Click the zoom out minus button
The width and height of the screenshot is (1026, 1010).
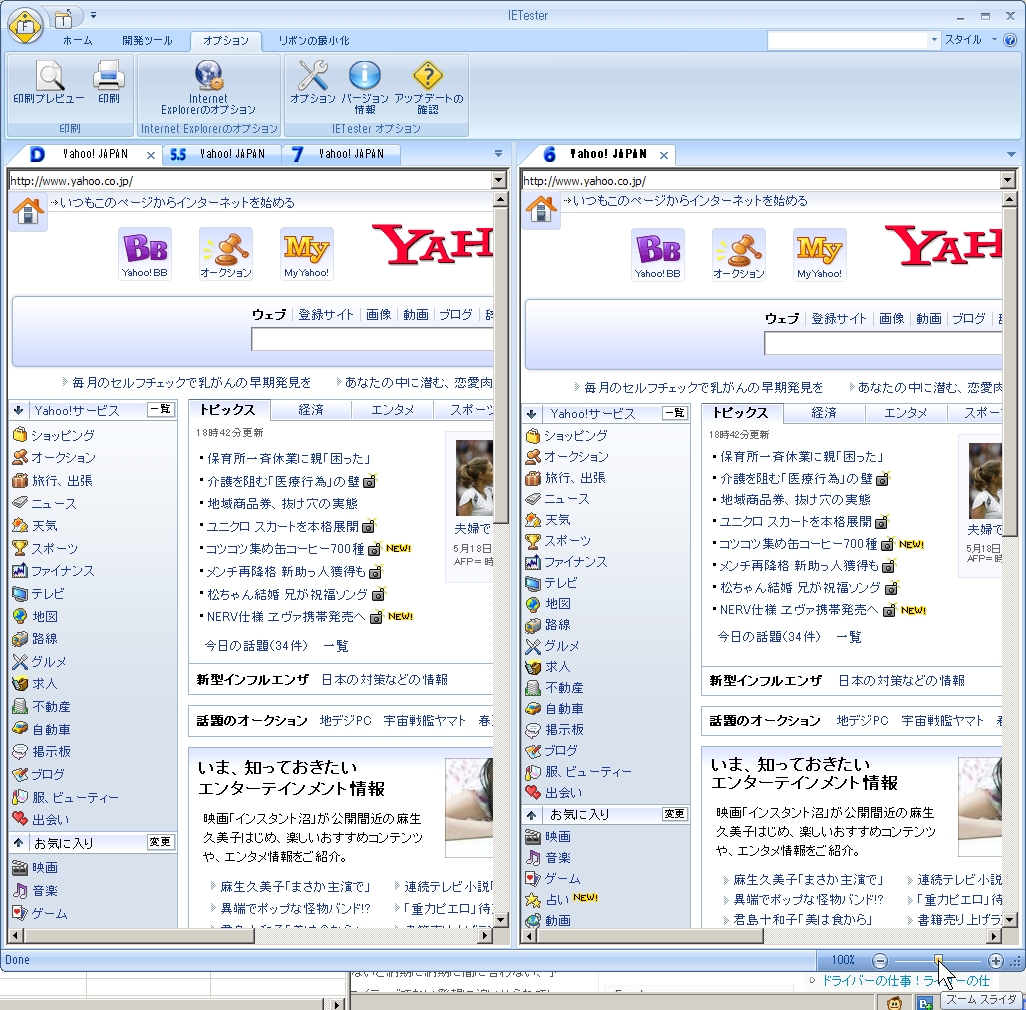[880, 960]
